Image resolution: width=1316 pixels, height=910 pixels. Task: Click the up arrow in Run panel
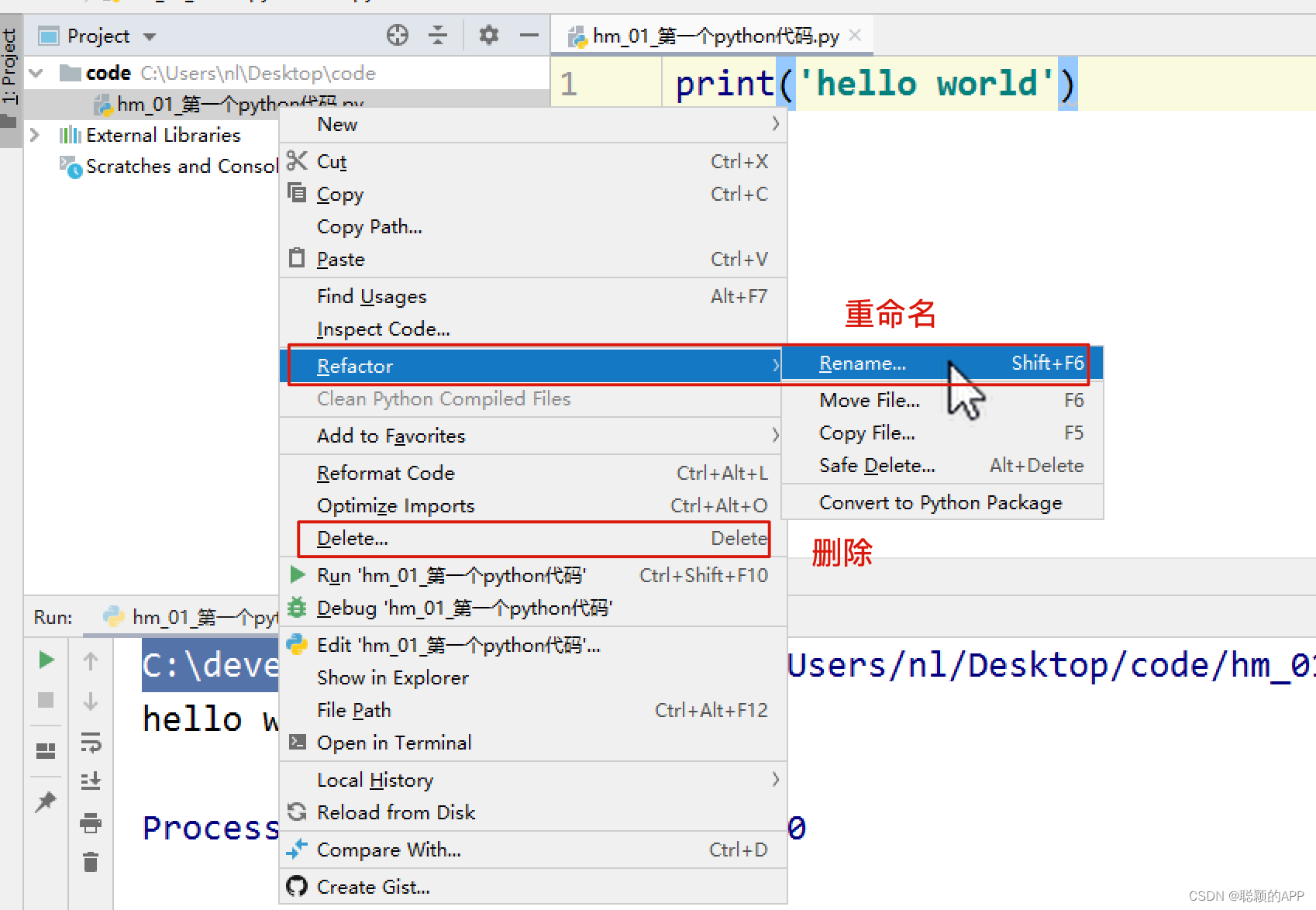pyautogui.click(x=91, y=661)
